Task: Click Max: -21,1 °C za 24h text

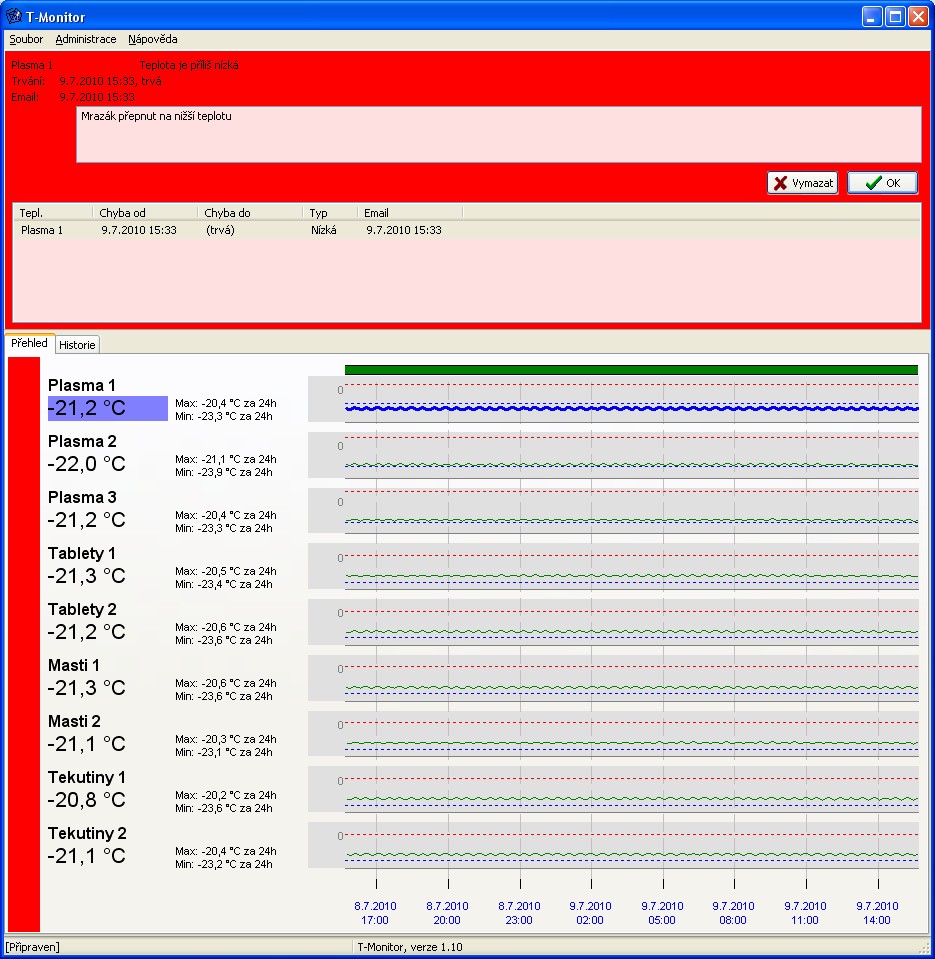Action: pyautogui.click(x=226, y=459)
